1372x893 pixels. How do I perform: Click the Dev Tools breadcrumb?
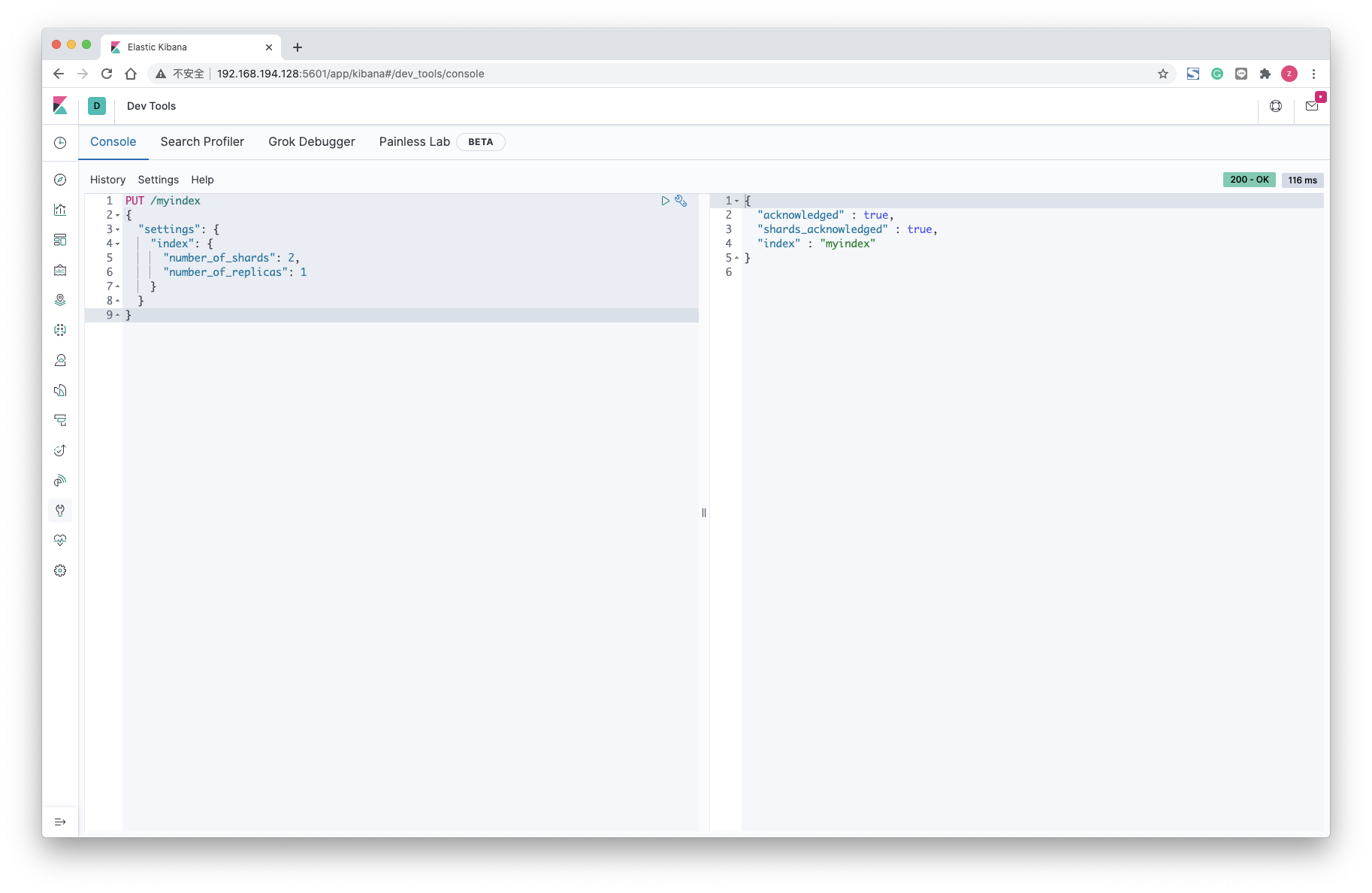[151, 106]
